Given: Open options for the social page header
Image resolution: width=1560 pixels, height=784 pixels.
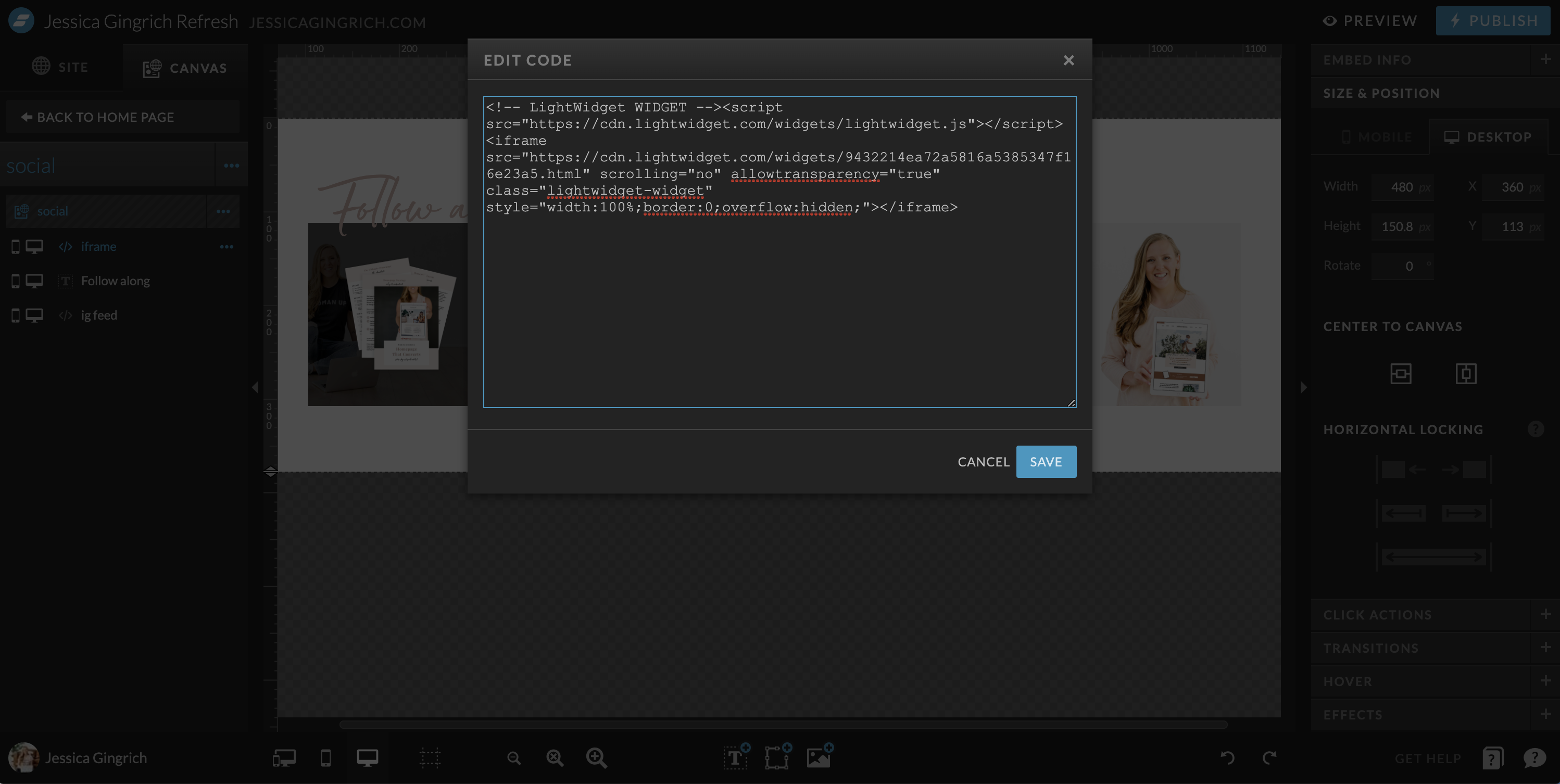Looking at the screenshot, I should tap(231, 165).
